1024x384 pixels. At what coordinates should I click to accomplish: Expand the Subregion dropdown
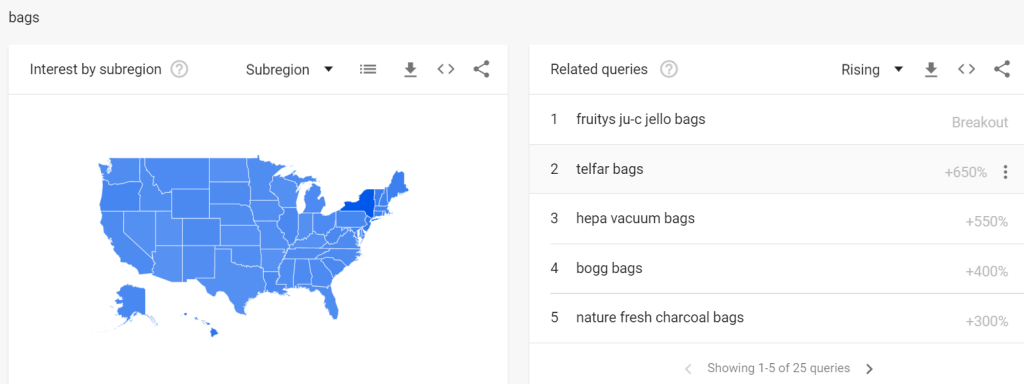(x=289, y=70)
